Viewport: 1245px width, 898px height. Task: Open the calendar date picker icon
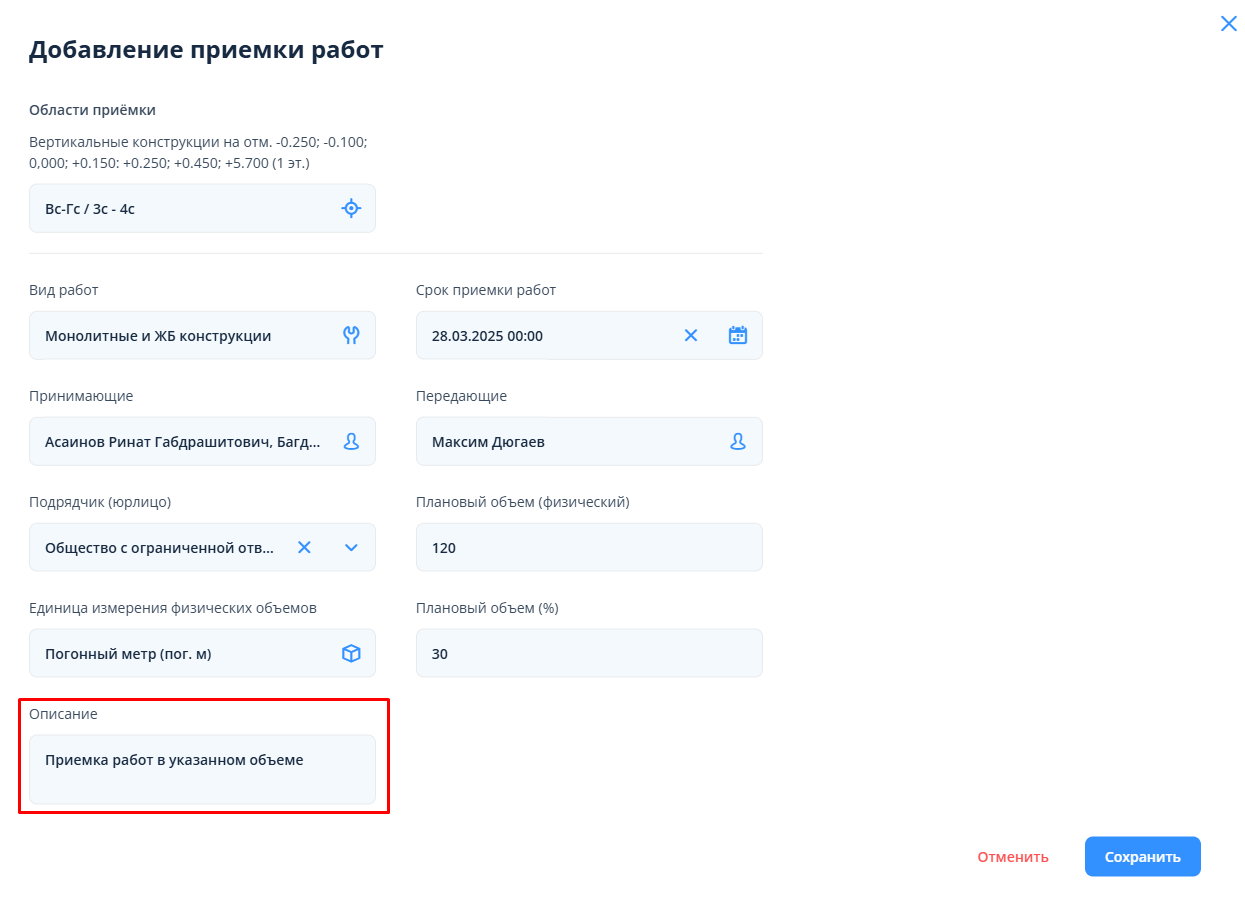[738, 335]
